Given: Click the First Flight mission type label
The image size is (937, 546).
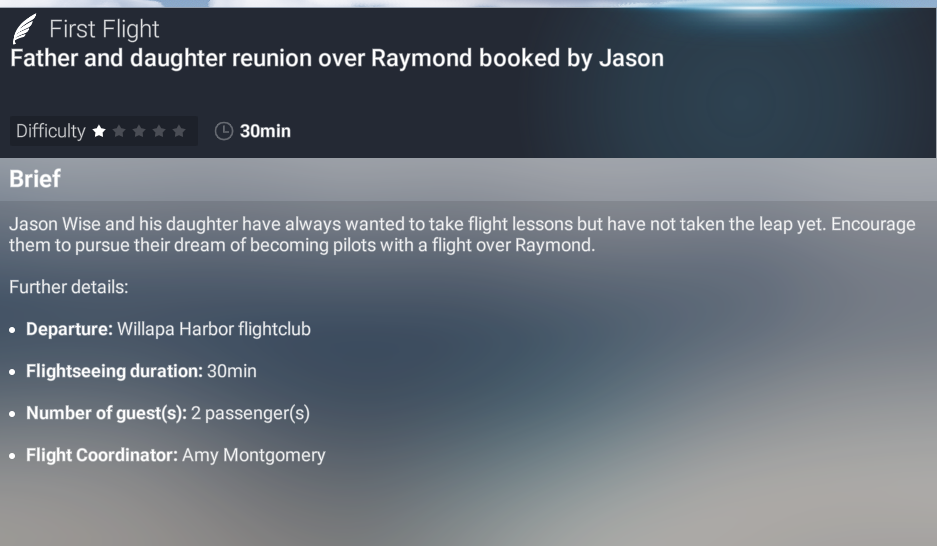Looking at the screenshot, I should tap(104, 29).
